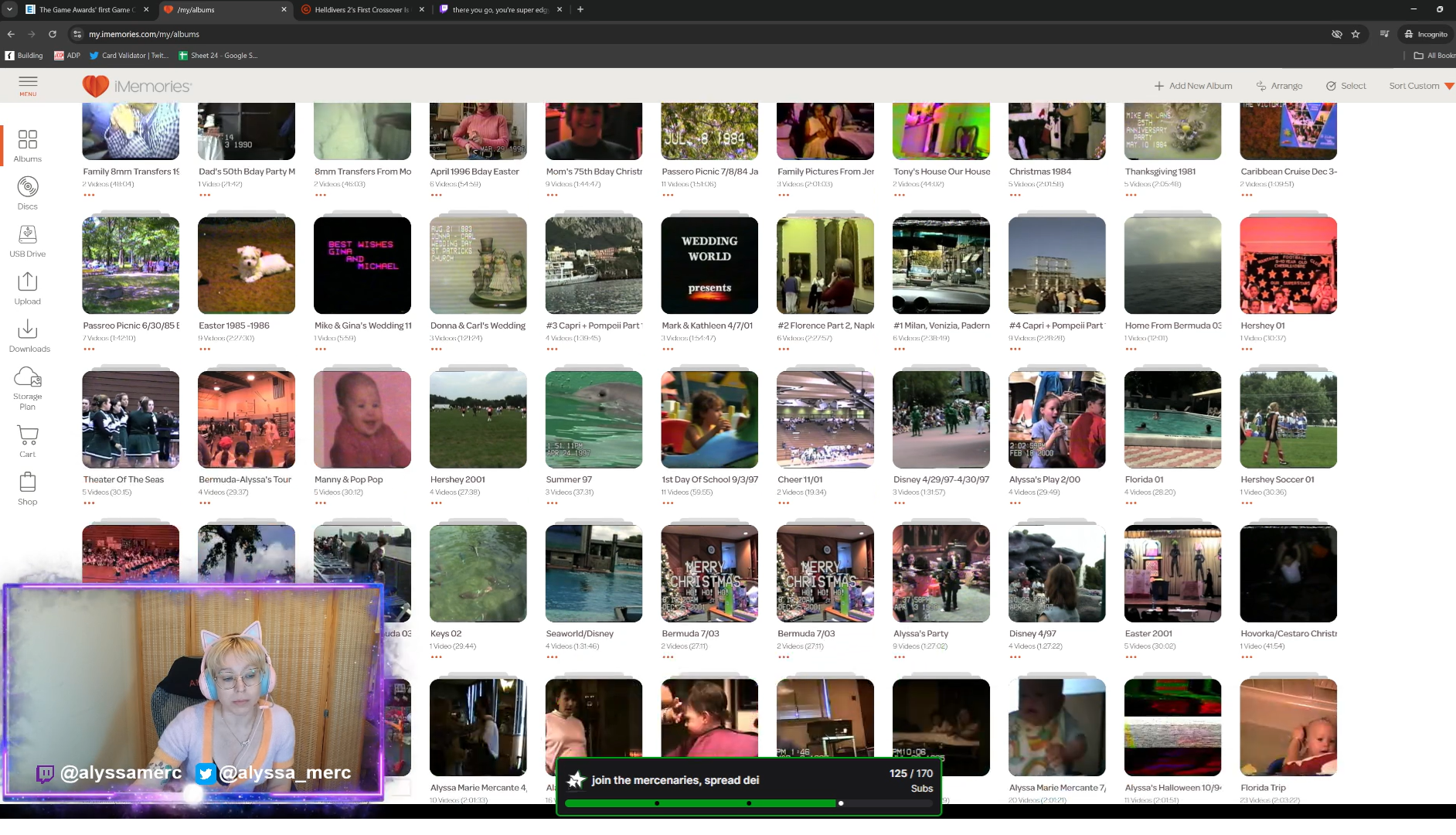Image resolution: width=1456 pixels, height=835 pixels.
Task: Open options dots under Hershey 2001
Action: (x=437, y=503)
